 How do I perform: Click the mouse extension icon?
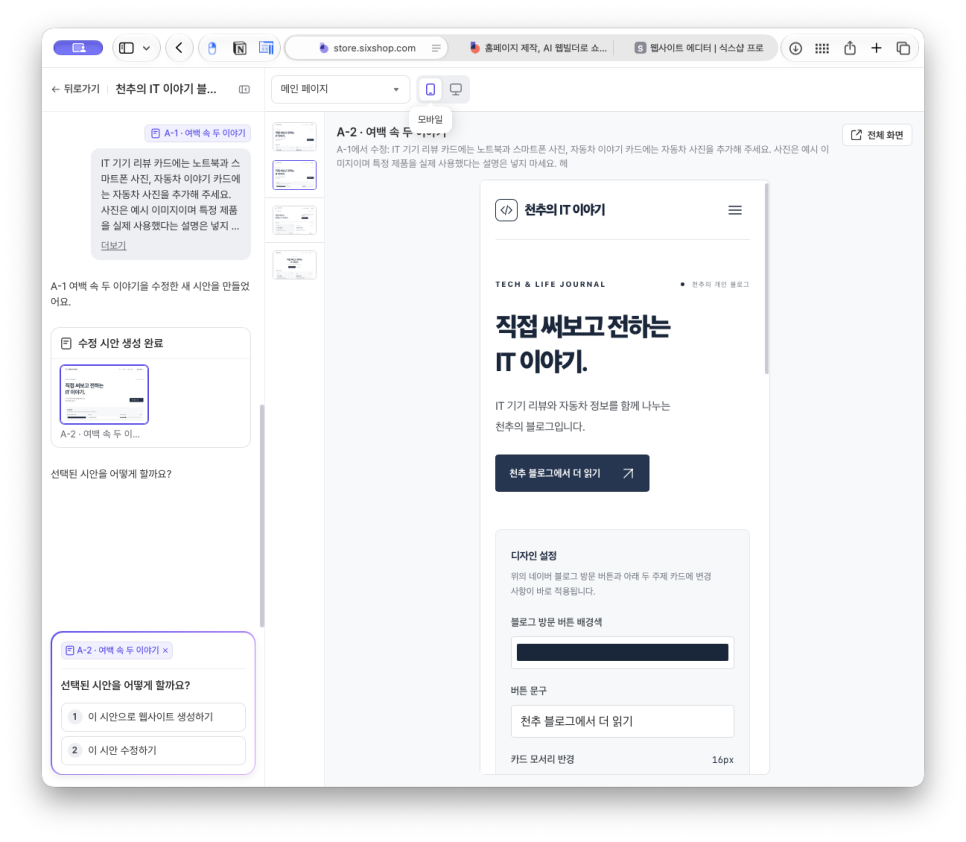click(212, 47)
